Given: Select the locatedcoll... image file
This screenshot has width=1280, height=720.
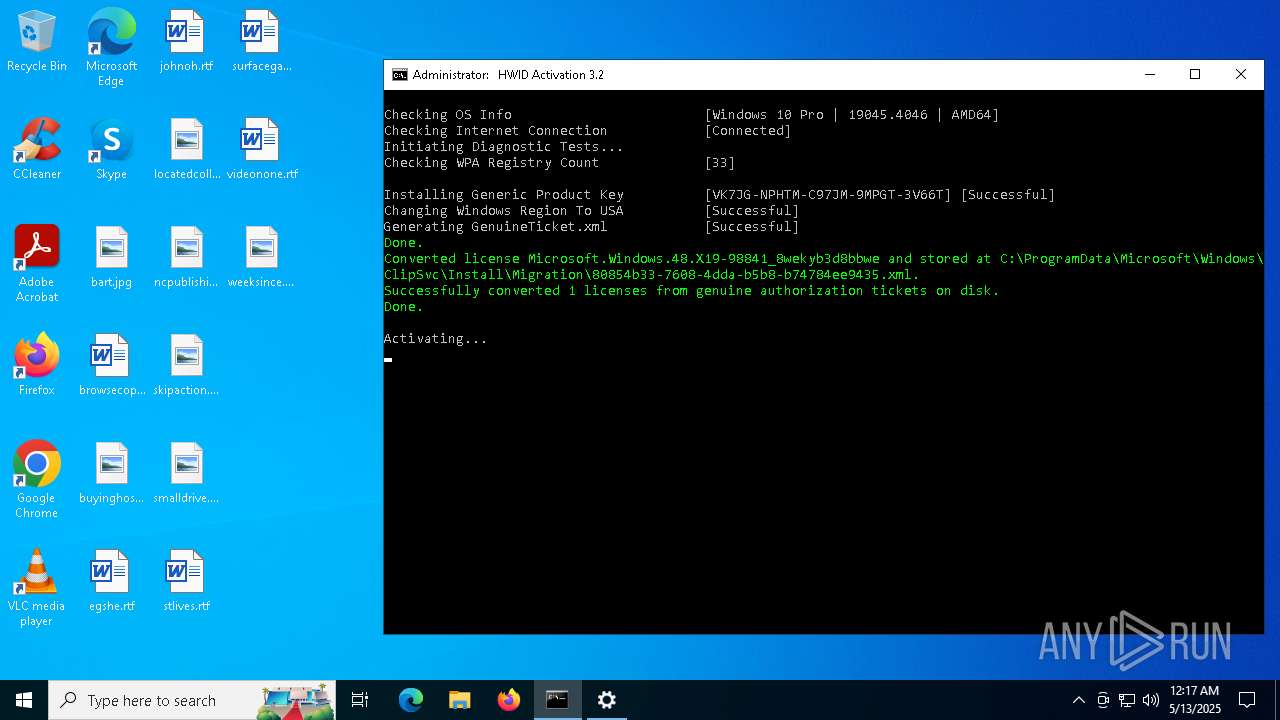Looking at the screenshot, I should point(186,150).
